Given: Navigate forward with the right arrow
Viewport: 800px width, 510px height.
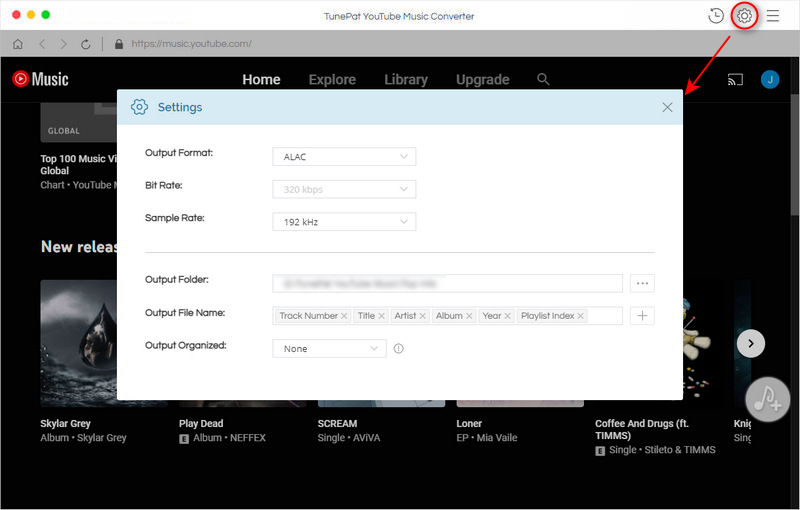Looking at the screenshot, I should 63,44.
